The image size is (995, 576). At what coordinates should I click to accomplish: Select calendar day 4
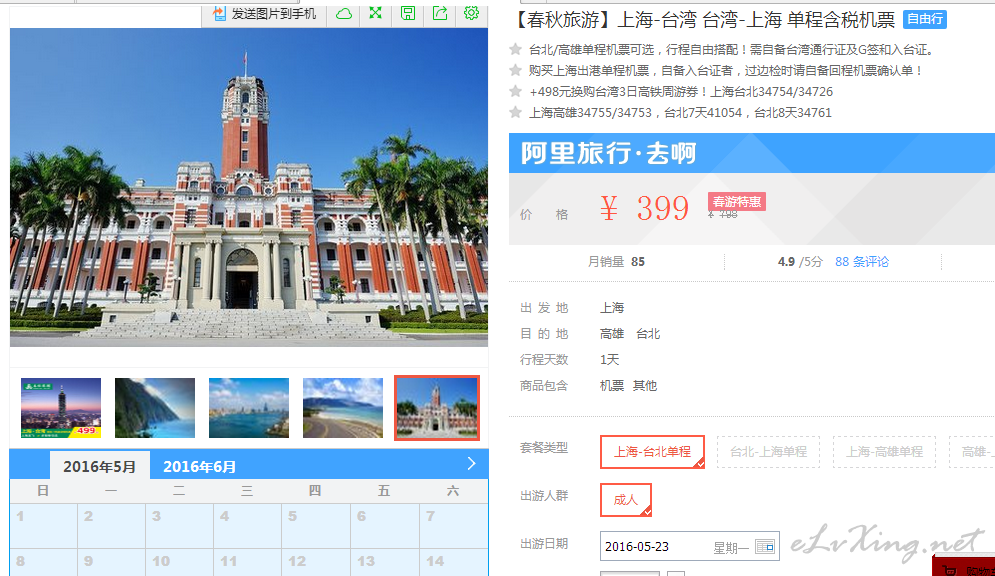pyautogui.click(x=247, y=526)
